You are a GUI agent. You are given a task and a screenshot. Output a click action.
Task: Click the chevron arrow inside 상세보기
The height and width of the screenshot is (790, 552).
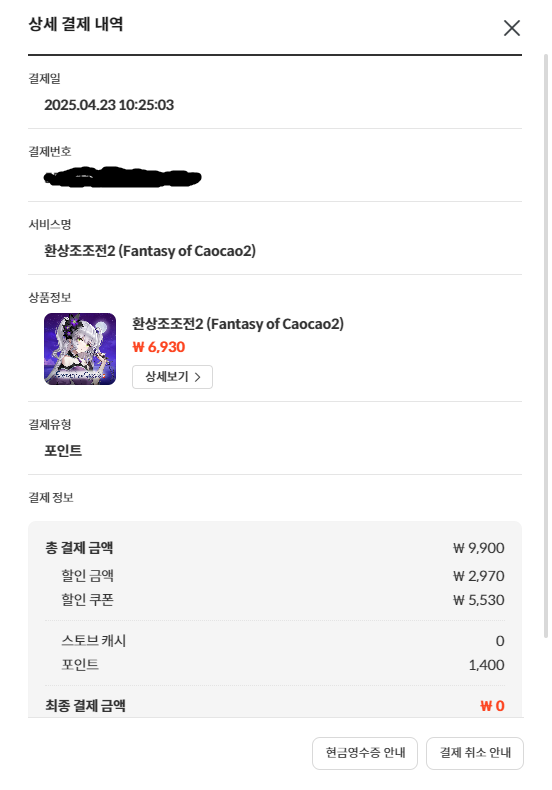(x=197, y=377)
